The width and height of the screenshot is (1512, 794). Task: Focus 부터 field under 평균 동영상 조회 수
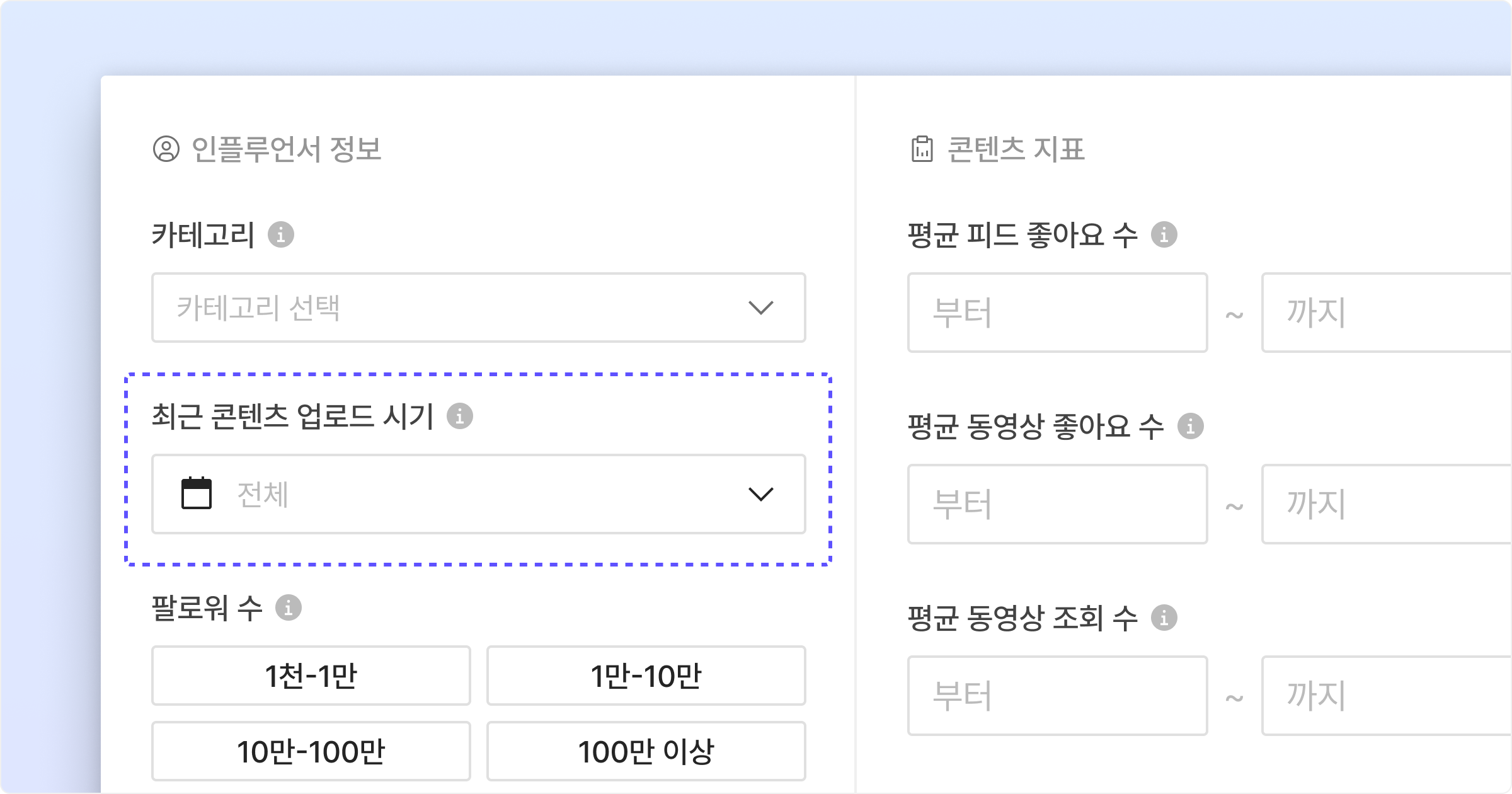coord(1057,696)
